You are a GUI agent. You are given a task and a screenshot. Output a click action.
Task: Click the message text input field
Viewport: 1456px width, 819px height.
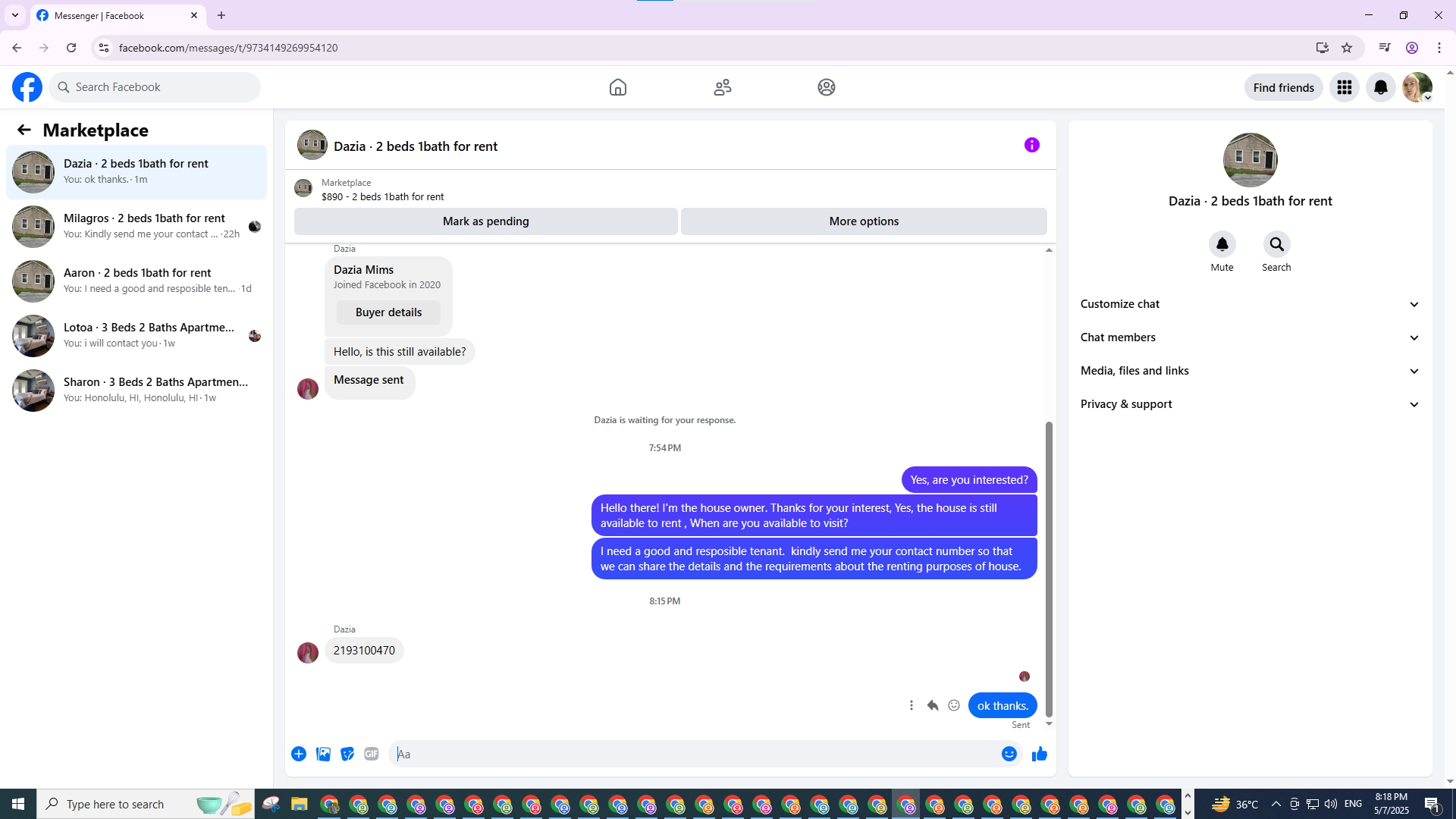[x=694, y=754]
